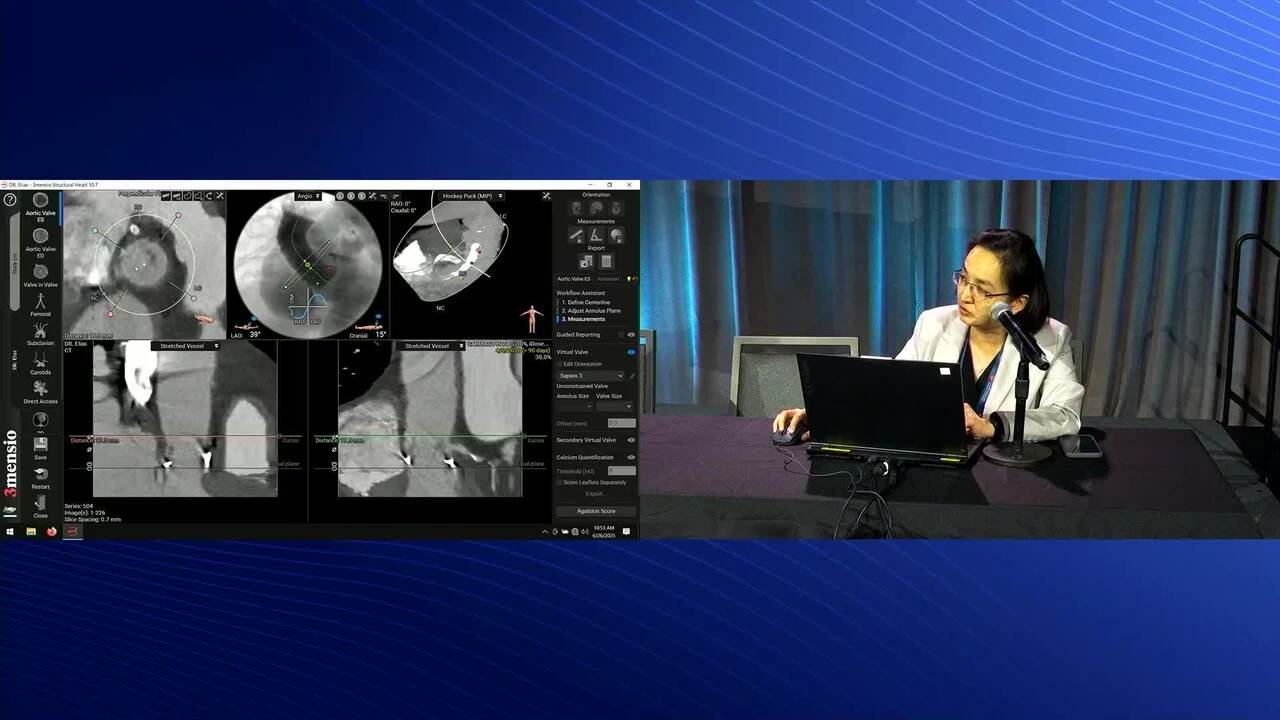The width and height of the screenshot is (1280, 720).
Task: Click the report snapshot camera icon
Action: click(x=587, y=262)
